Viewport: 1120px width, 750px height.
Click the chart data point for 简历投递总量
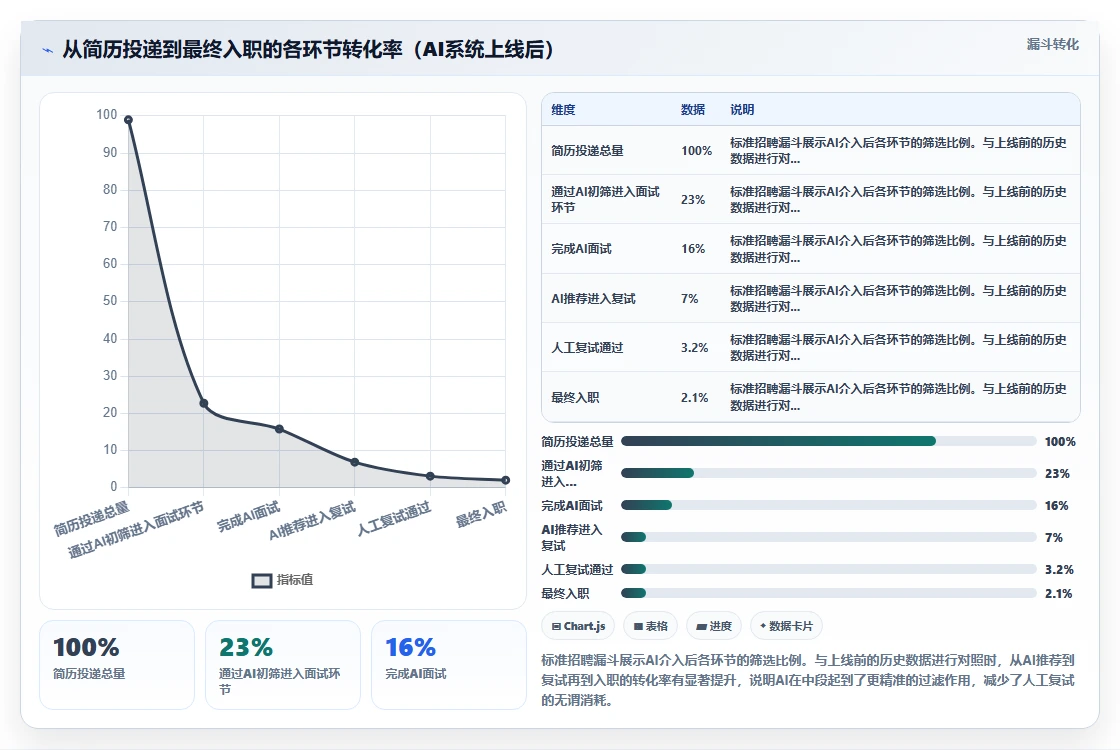(x=129, y=120)
